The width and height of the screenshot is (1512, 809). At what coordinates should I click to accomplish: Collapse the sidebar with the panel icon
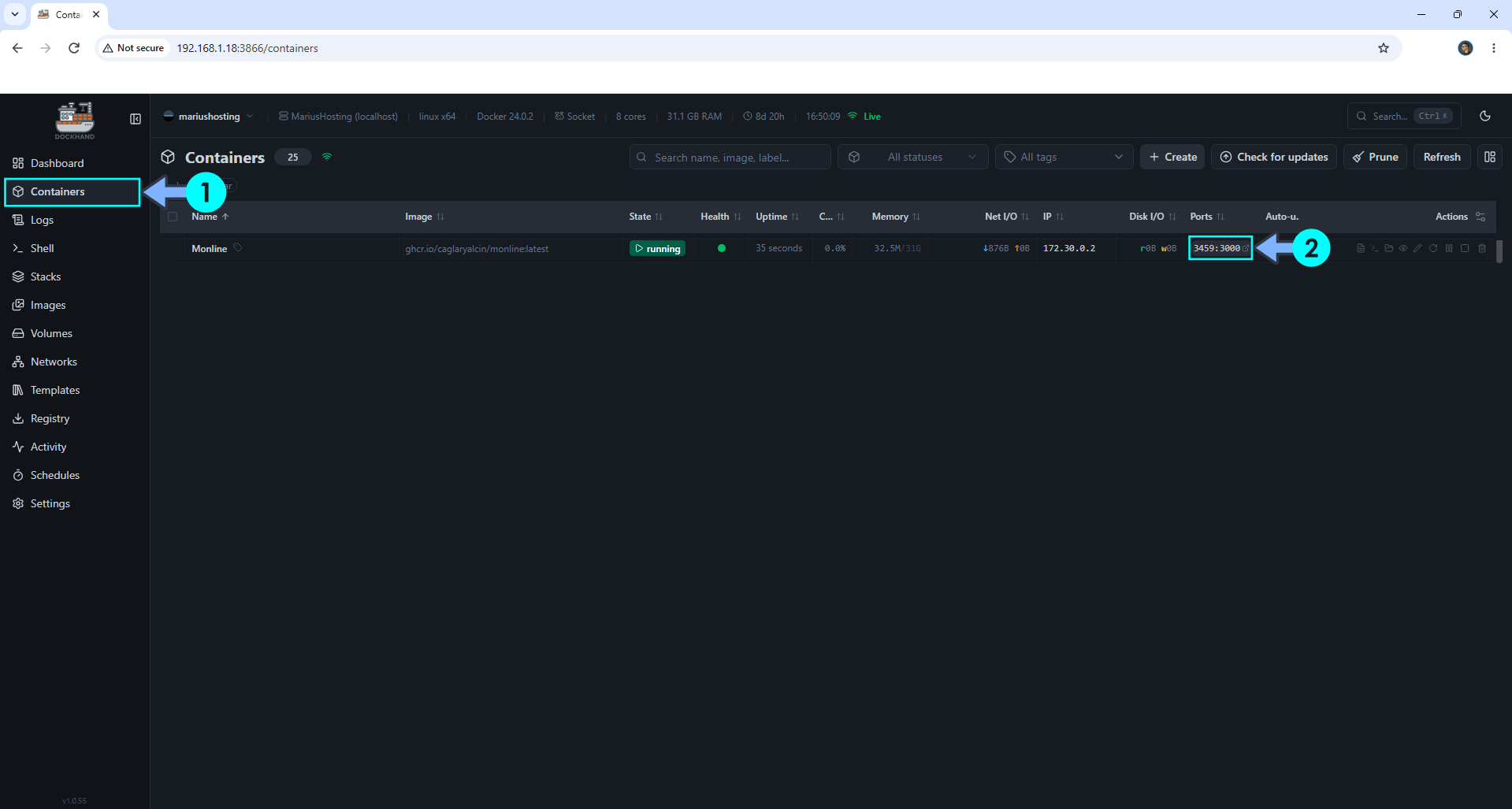136,119
